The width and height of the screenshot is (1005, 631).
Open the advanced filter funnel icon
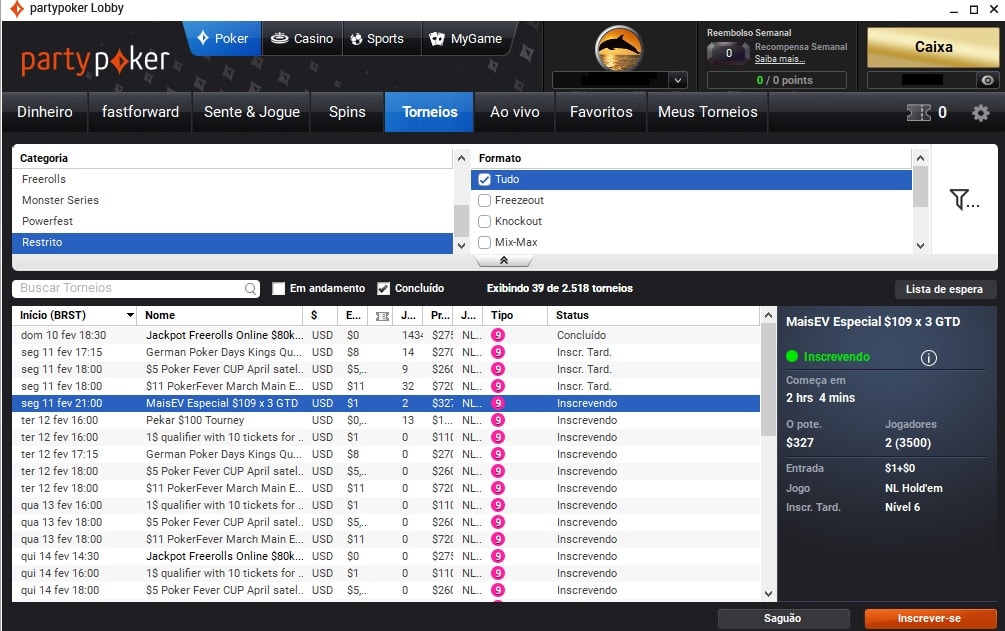[964, 199]
